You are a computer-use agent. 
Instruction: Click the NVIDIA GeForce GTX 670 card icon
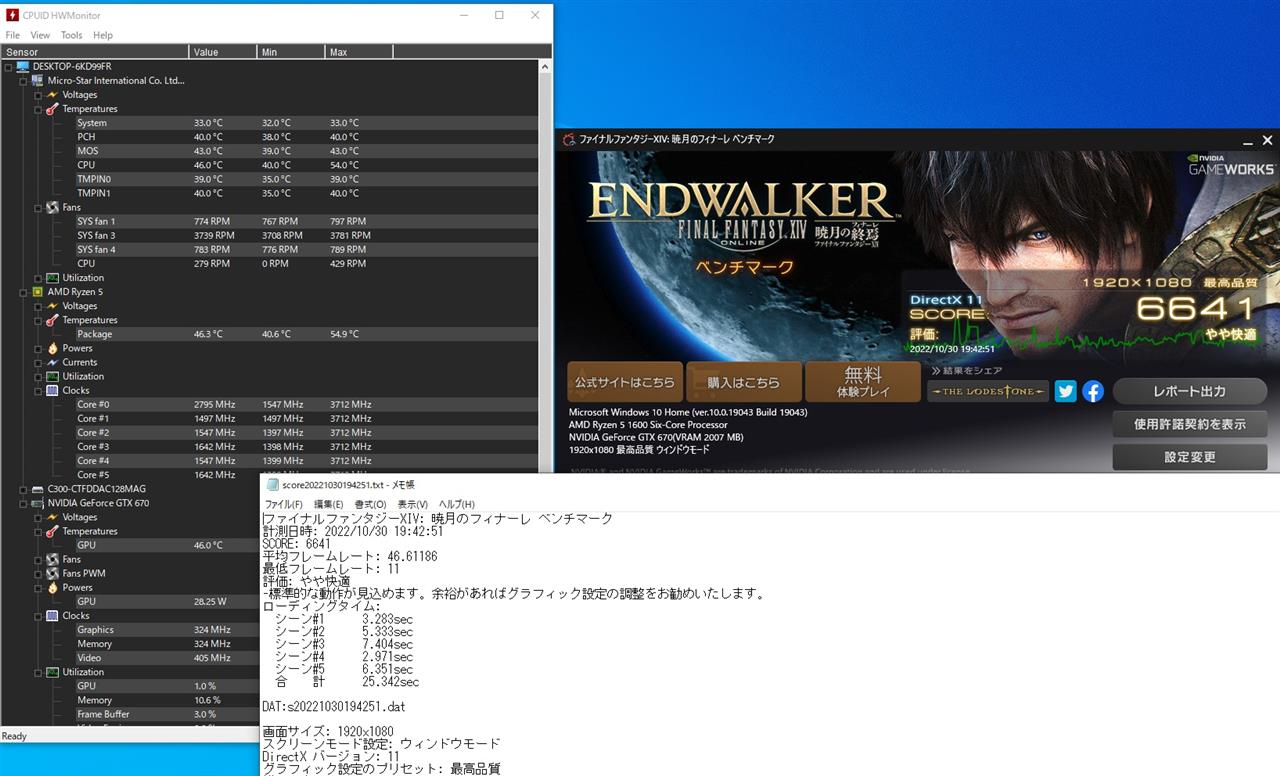tap(38, 503)
